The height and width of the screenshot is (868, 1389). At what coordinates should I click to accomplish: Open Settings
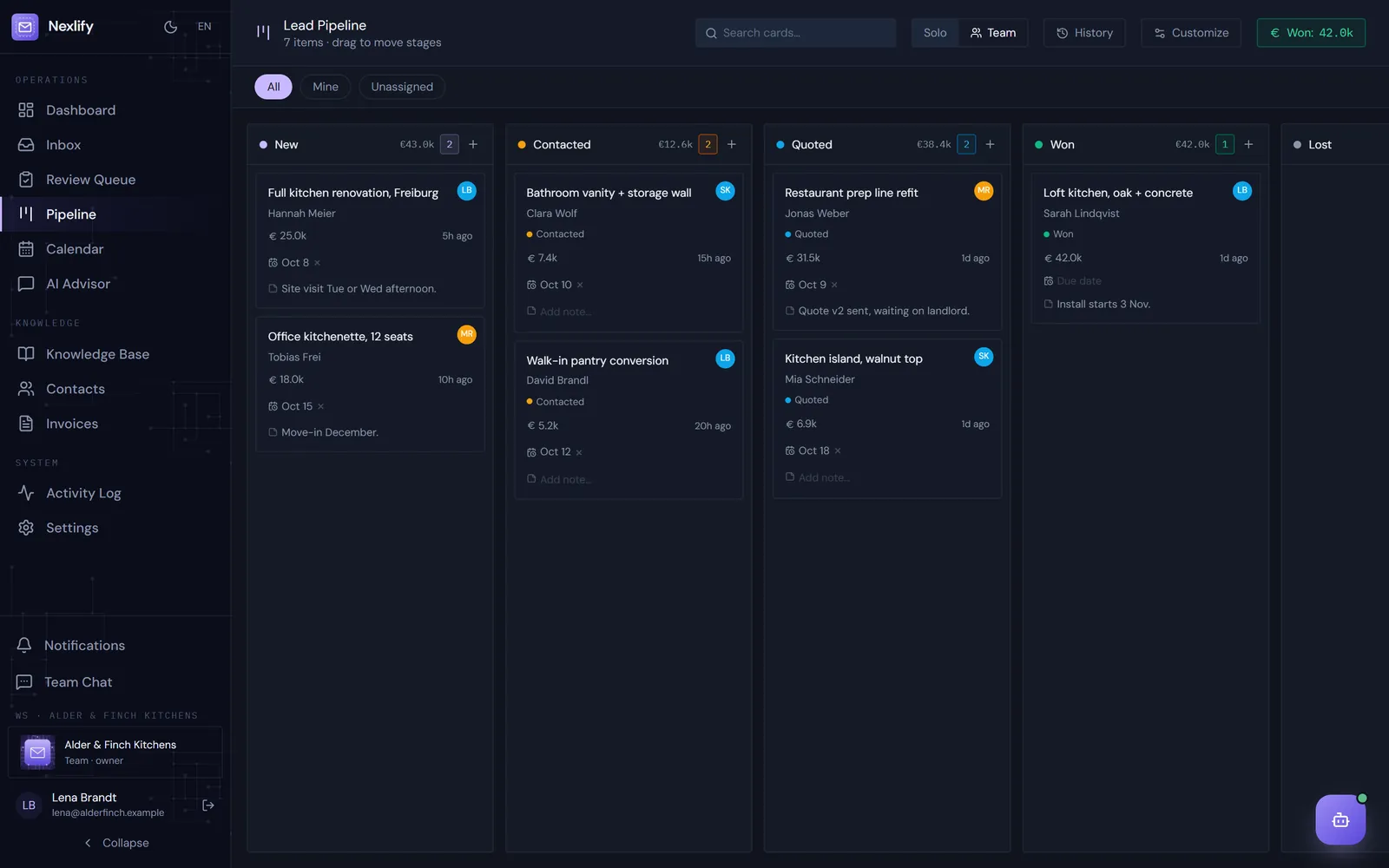[x=115, y=528]
